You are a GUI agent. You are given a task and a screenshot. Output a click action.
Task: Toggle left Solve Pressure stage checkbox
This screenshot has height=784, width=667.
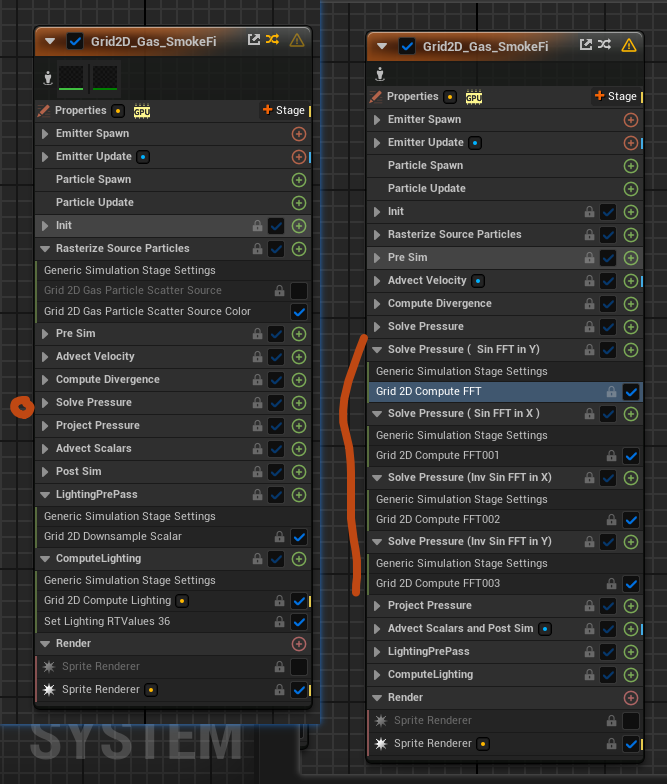coord(276,403)
